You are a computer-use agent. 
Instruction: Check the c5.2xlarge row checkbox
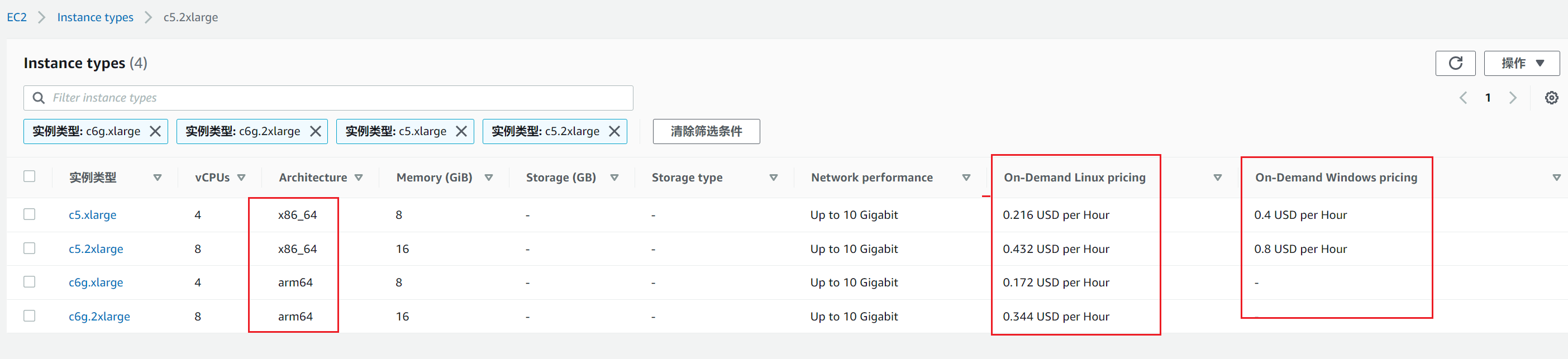click(29, 248)
